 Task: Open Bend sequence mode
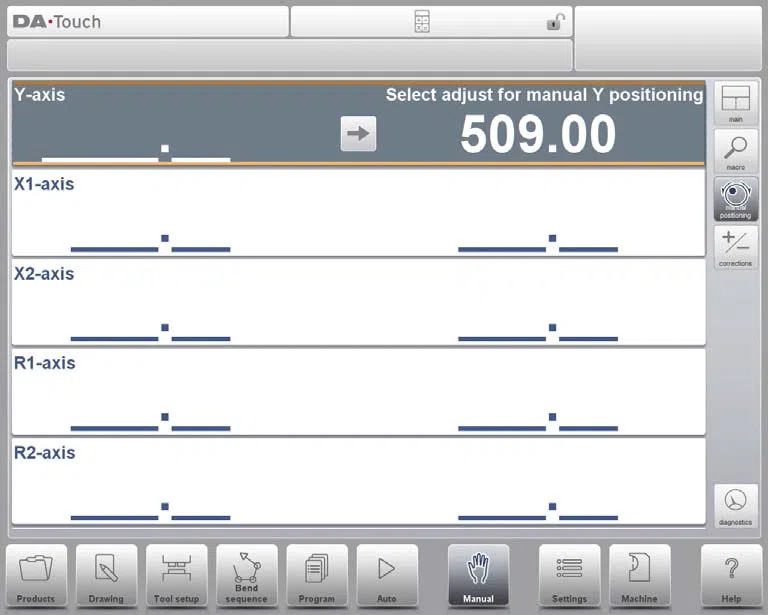(x=247, y=576)
